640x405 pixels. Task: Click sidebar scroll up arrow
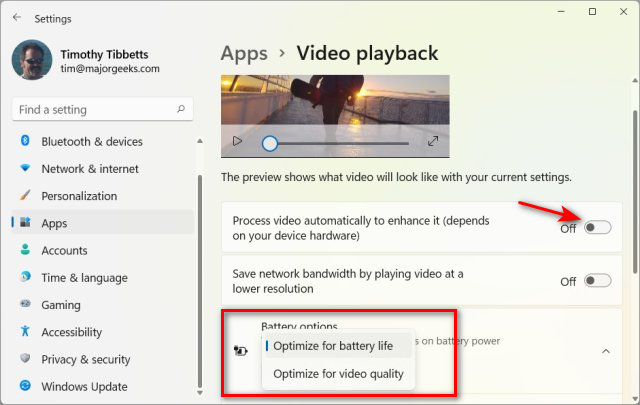tap(200, 141)
